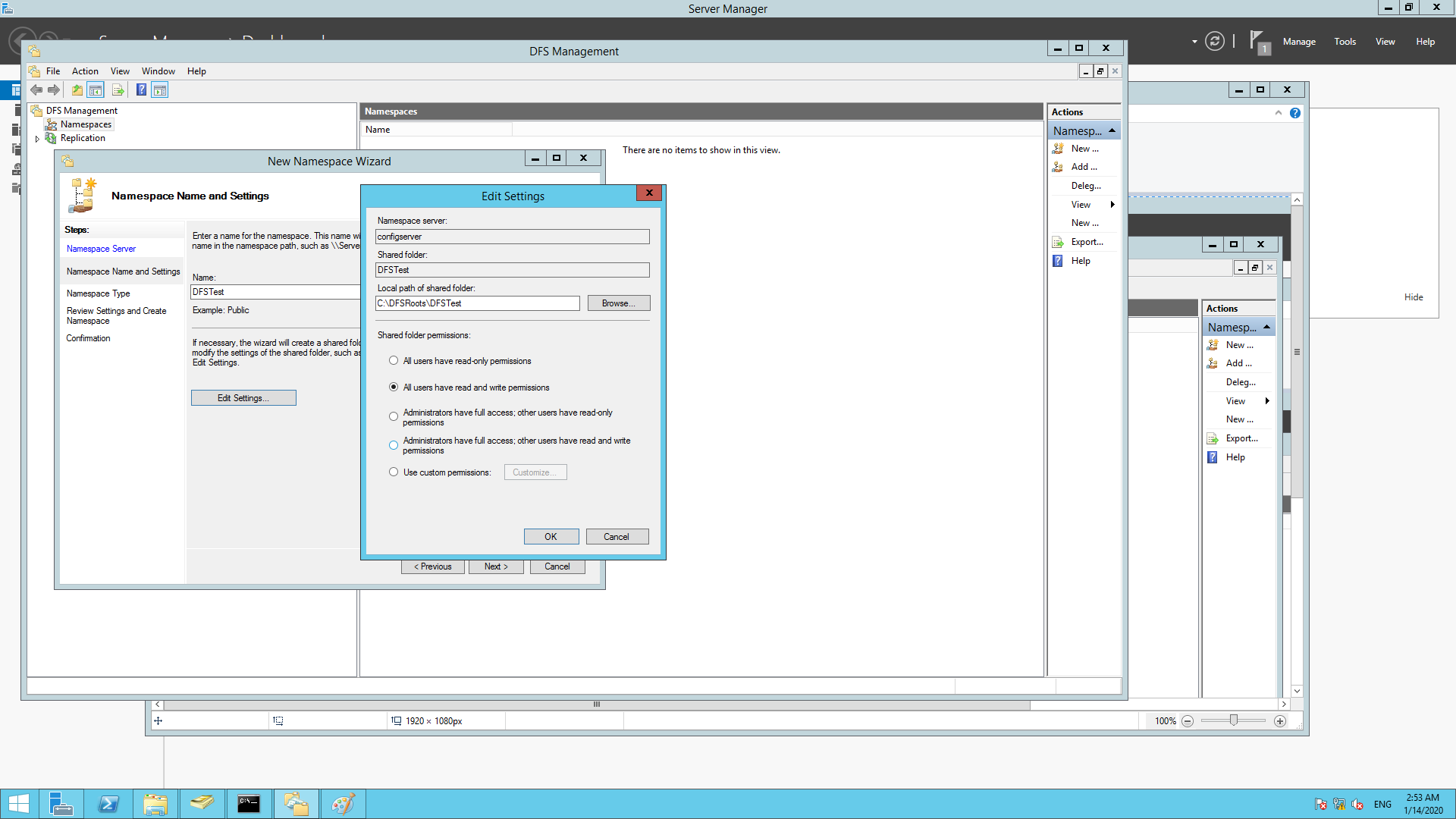Click the Show/Hide Console Tree toolbar icon
1456x819 pixels.
tap(96, 89)
